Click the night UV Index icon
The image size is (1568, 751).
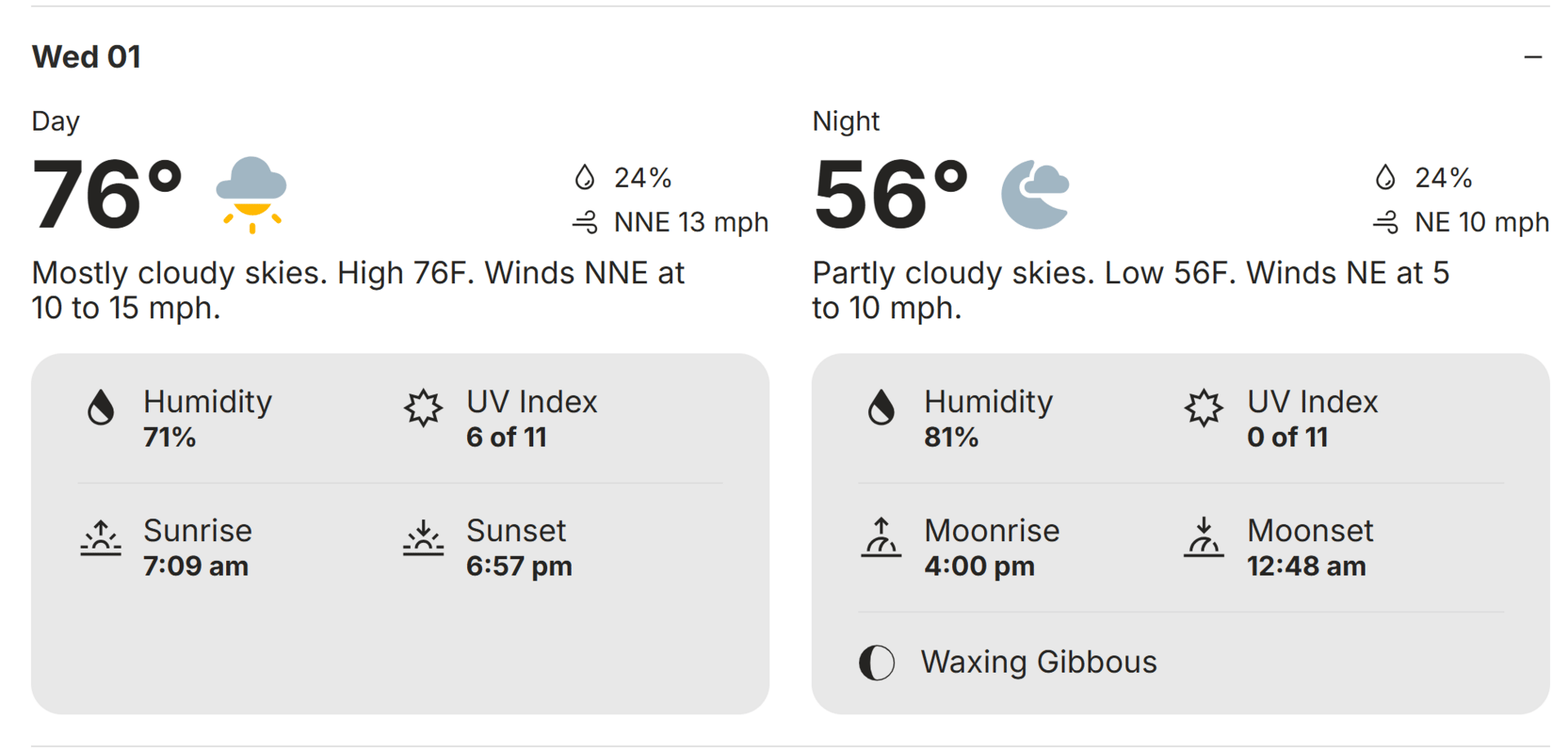[x=1204, y=407]
